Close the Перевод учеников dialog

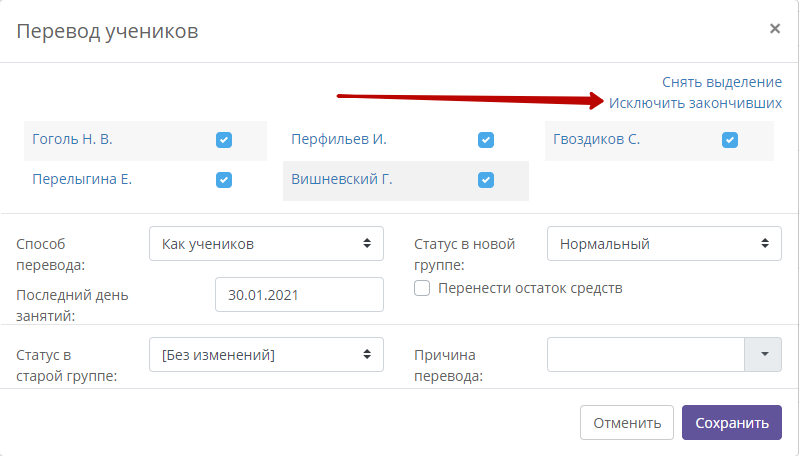coord(775,29)
